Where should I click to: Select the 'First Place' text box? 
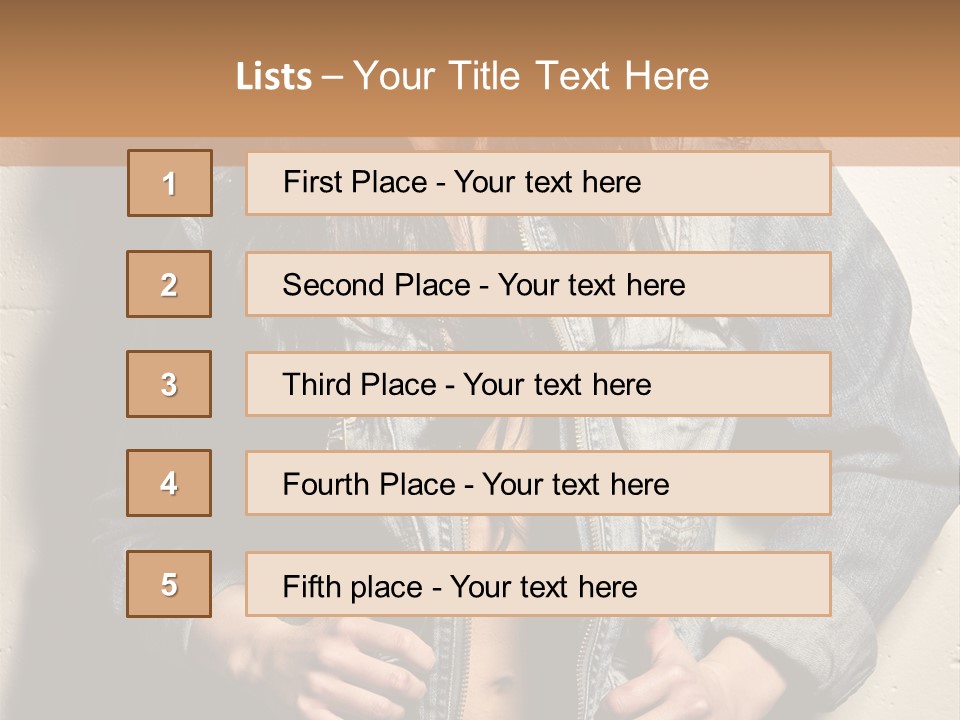pyautogui.click(x=538, y=183)
